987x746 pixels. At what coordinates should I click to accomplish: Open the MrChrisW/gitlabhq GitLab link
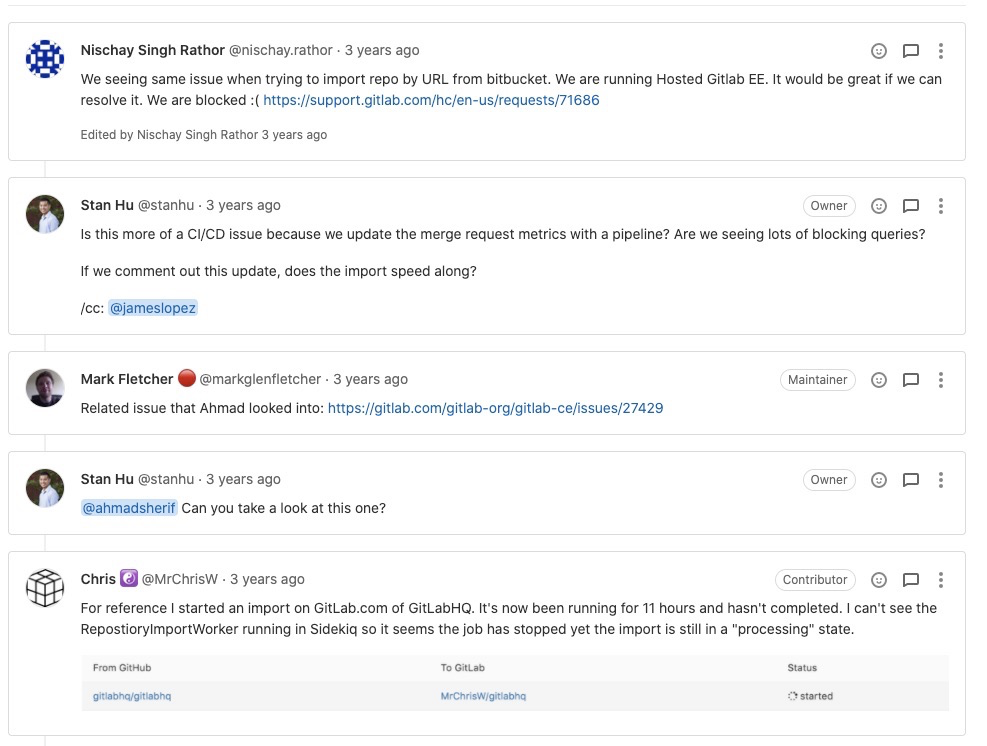483,696
